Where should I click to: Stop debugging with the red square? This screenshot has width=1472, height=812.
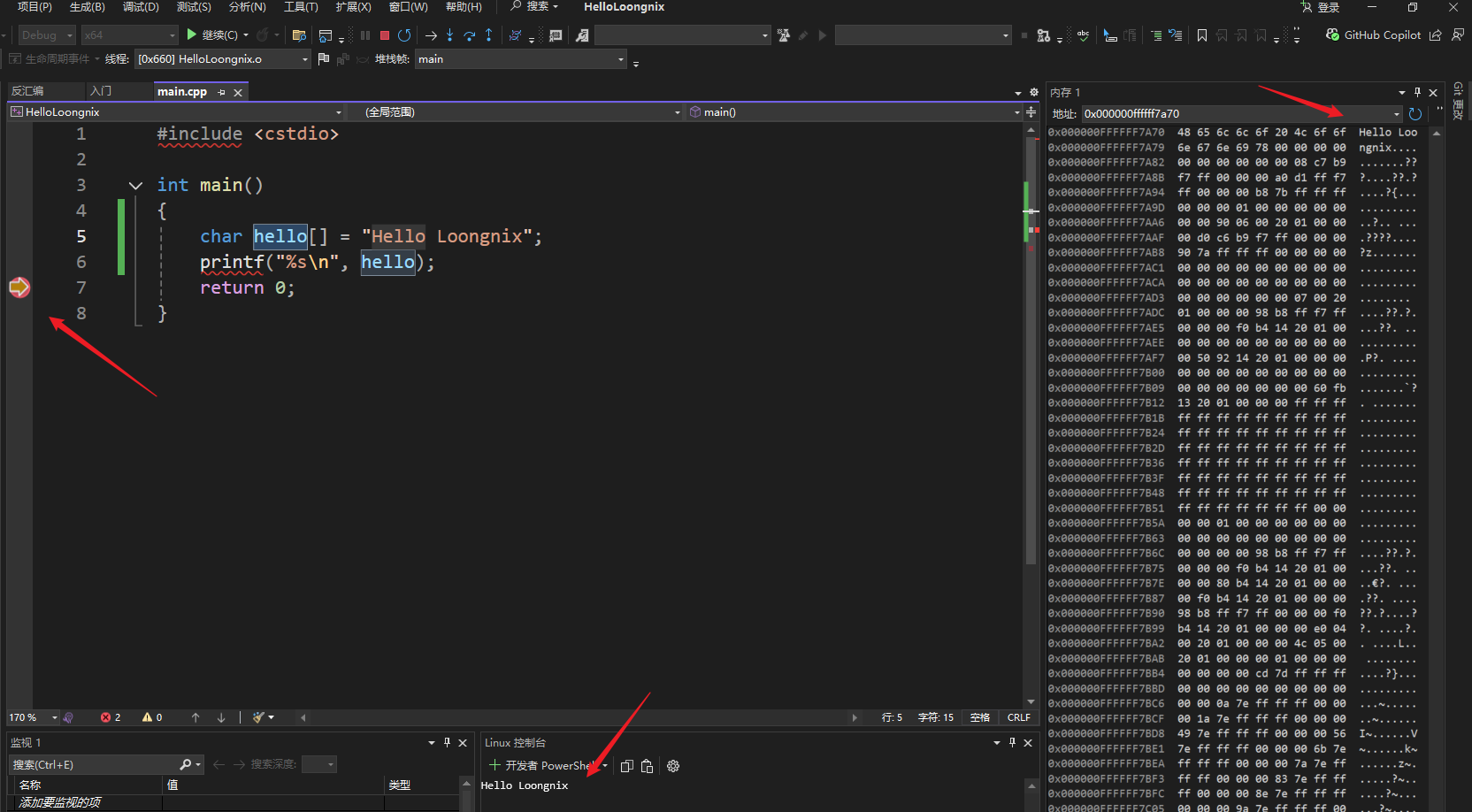[x=385, y=35]
